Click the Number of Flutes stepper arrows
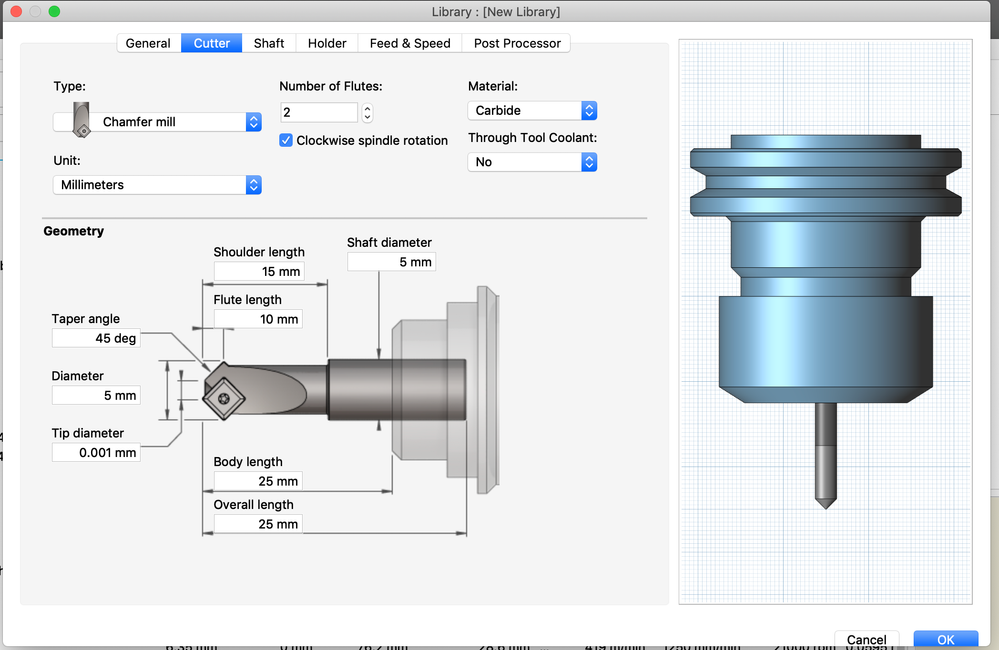The image size is (999, 650). click(367, 113)
